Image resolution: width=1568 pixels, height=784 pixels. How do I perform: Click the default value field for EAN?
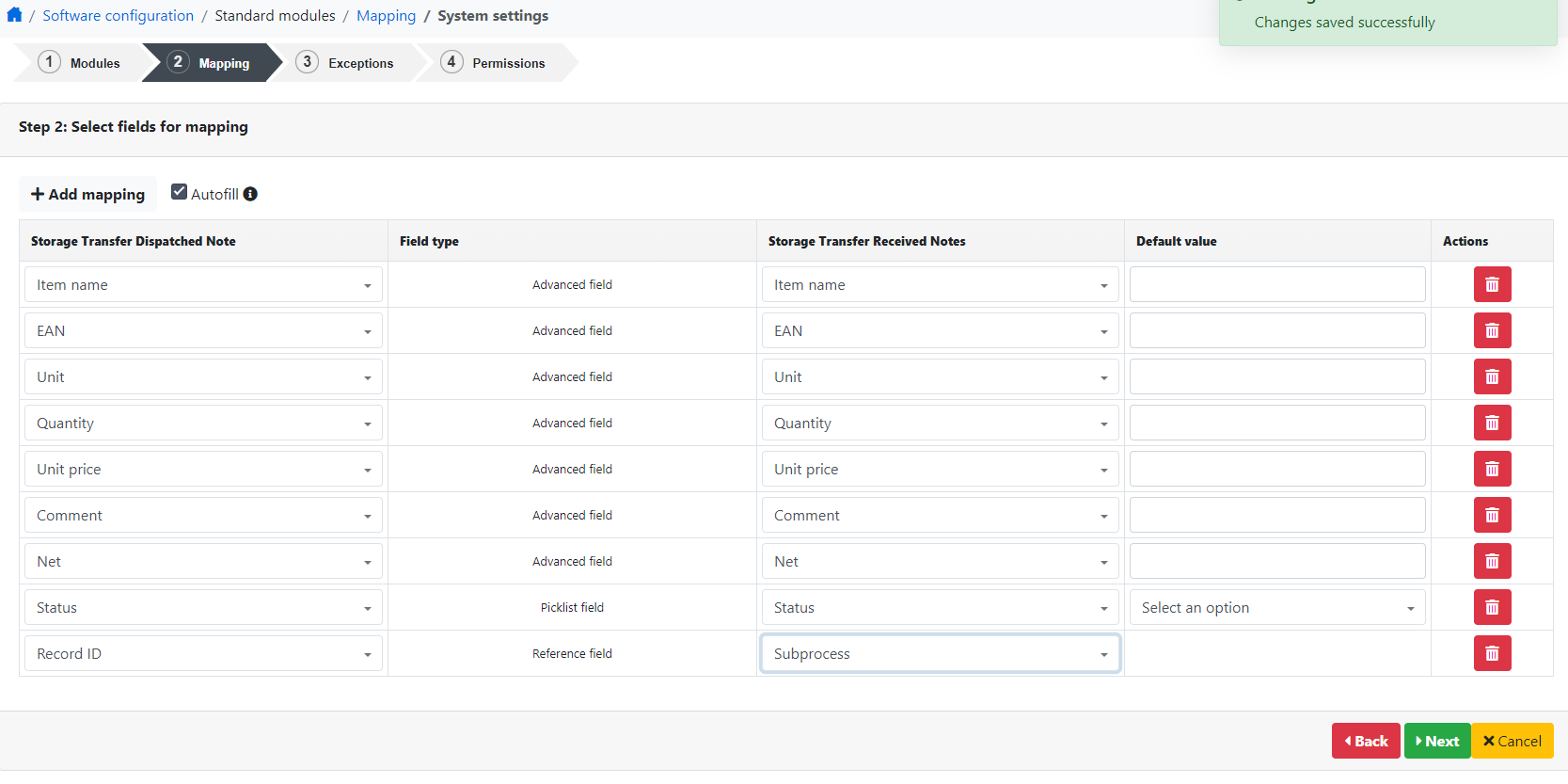coord(1276,330)
